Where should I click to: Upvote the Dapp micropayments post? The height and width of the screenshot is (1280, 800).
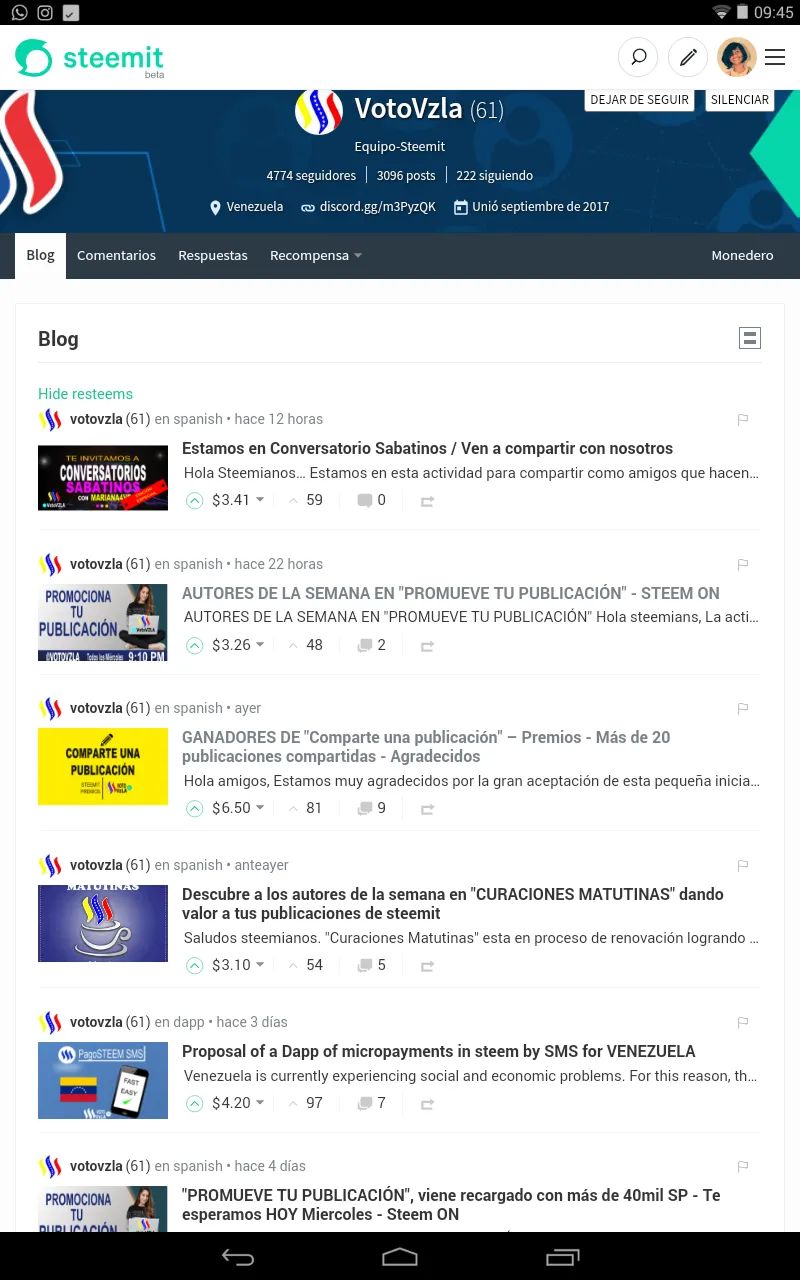click(x=195, y=1103)
